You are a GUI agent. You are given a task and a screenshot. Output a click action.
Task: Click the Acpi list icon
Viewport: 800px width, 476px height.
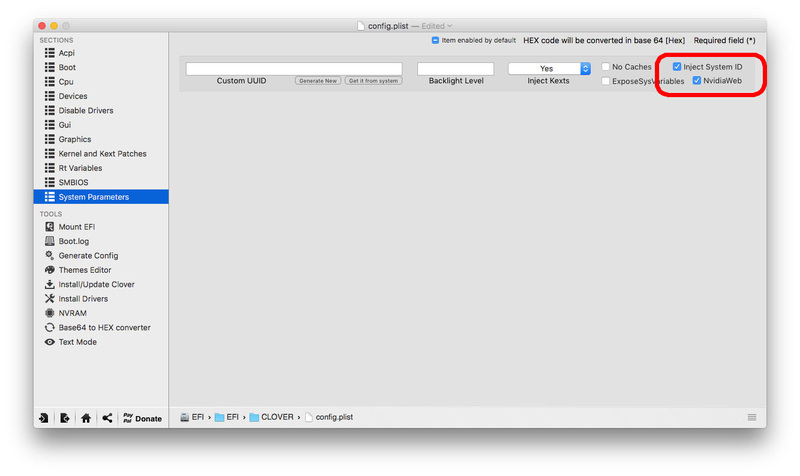(x=49, y=53)
